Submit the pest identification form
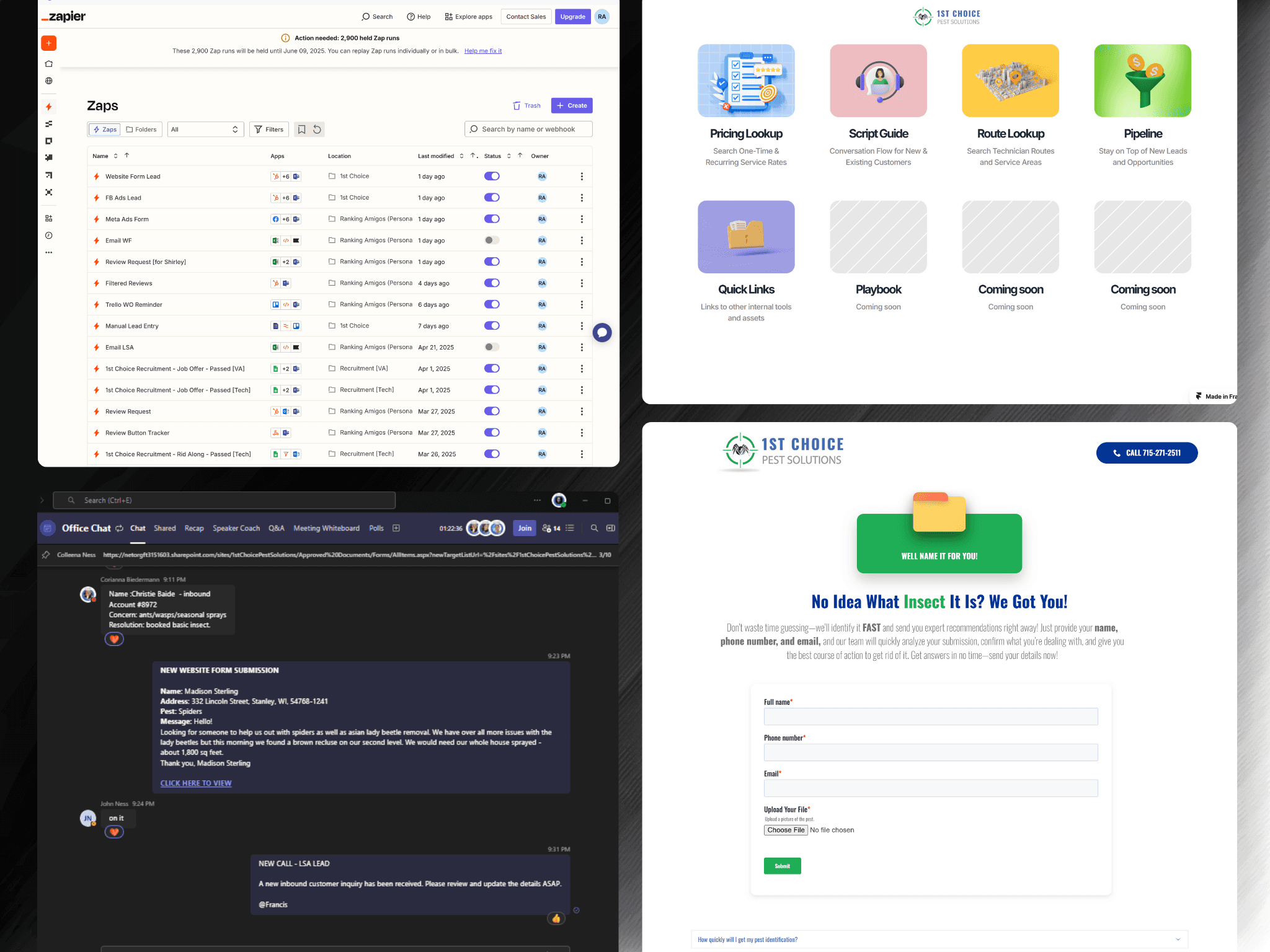Screen dimensions: 1270x952 783,866
